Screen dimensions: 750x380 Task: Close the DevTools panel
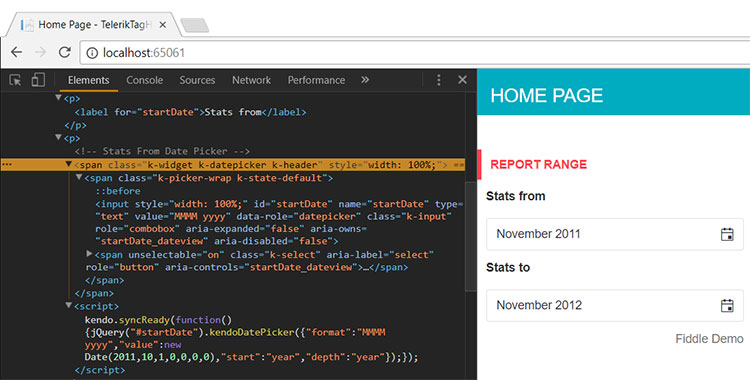(x=462, y=80)
